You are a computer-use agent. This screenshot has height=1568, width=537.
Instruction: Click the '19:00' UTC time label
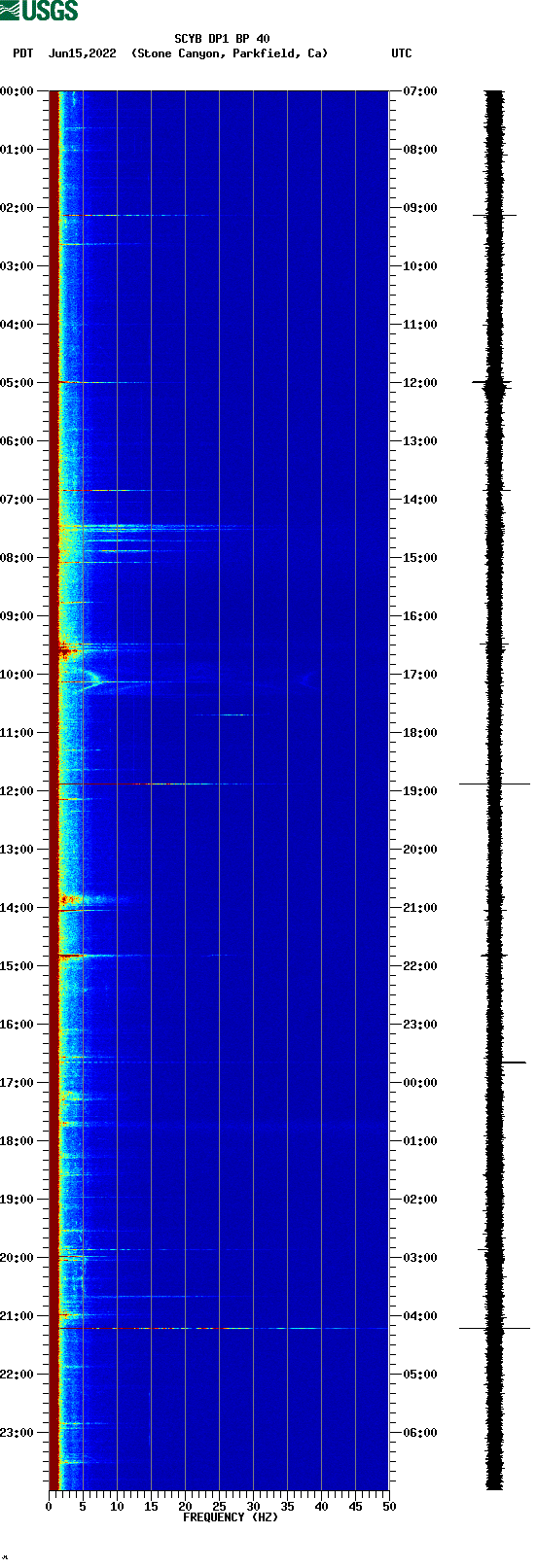click(420, 791)
